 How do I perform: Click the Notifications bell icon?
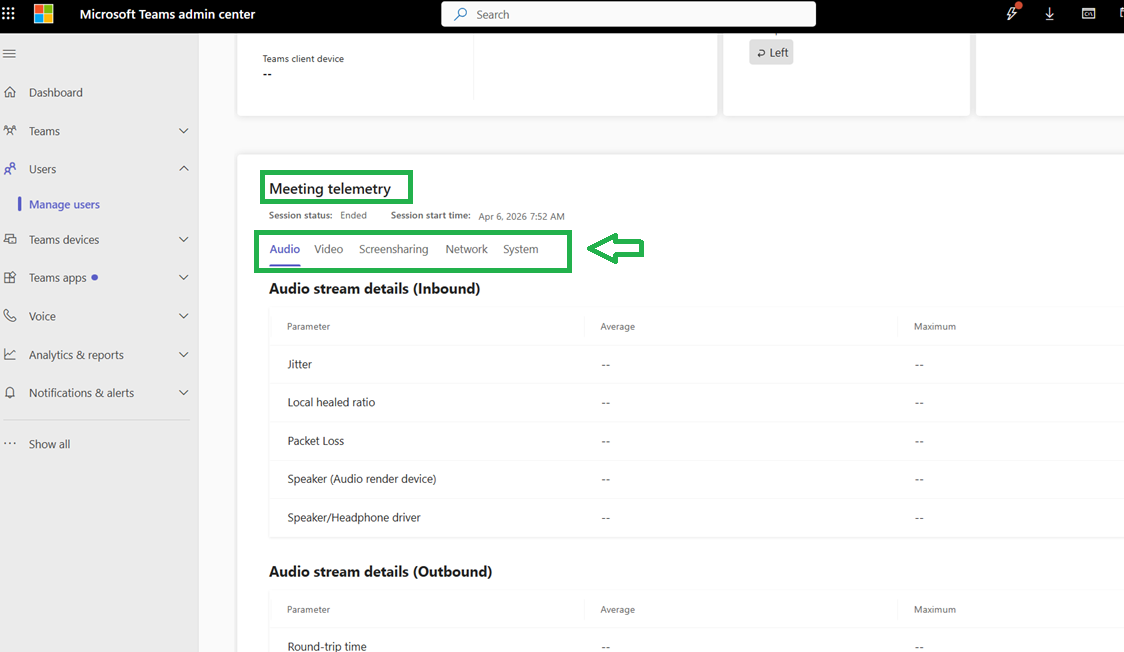10,393
